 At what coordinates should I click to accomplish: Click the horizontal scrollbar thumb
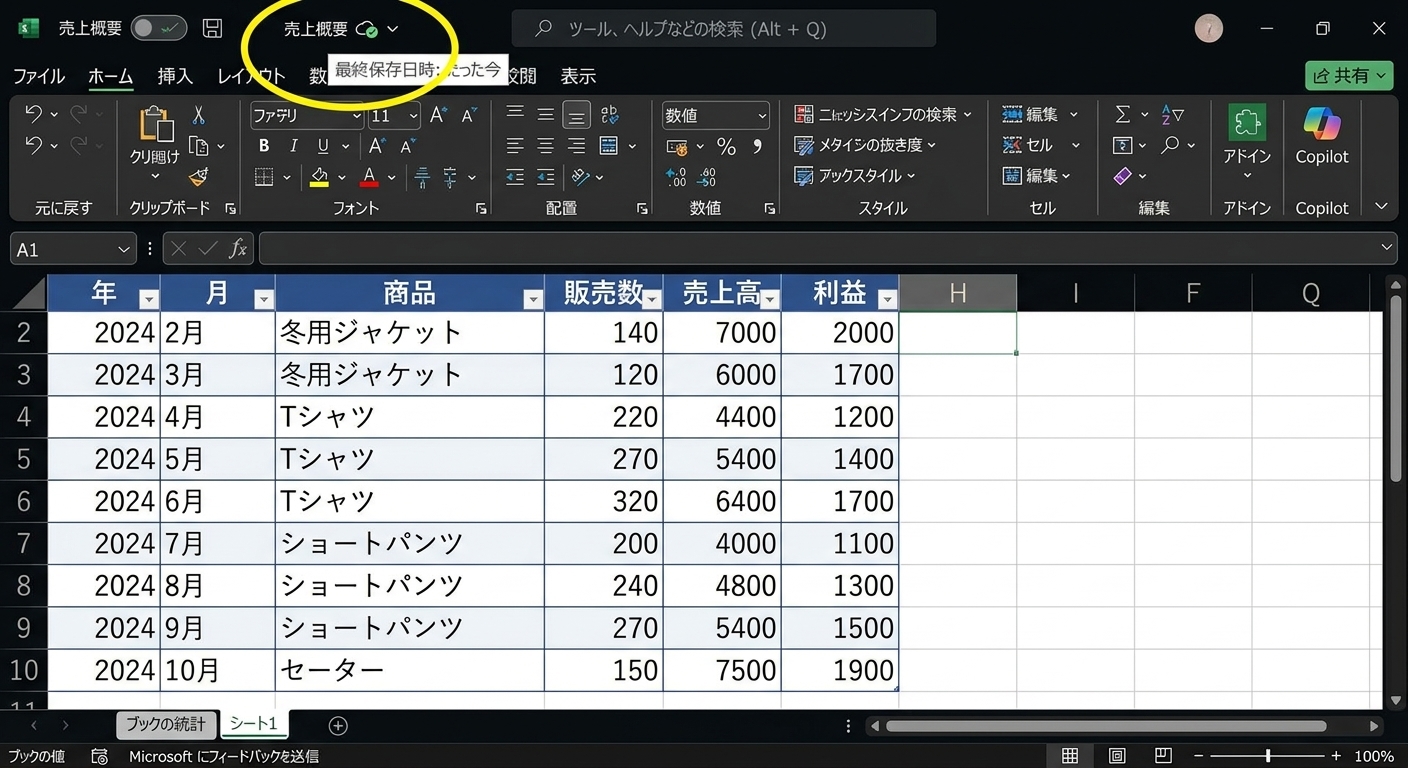click(1106, 726)
